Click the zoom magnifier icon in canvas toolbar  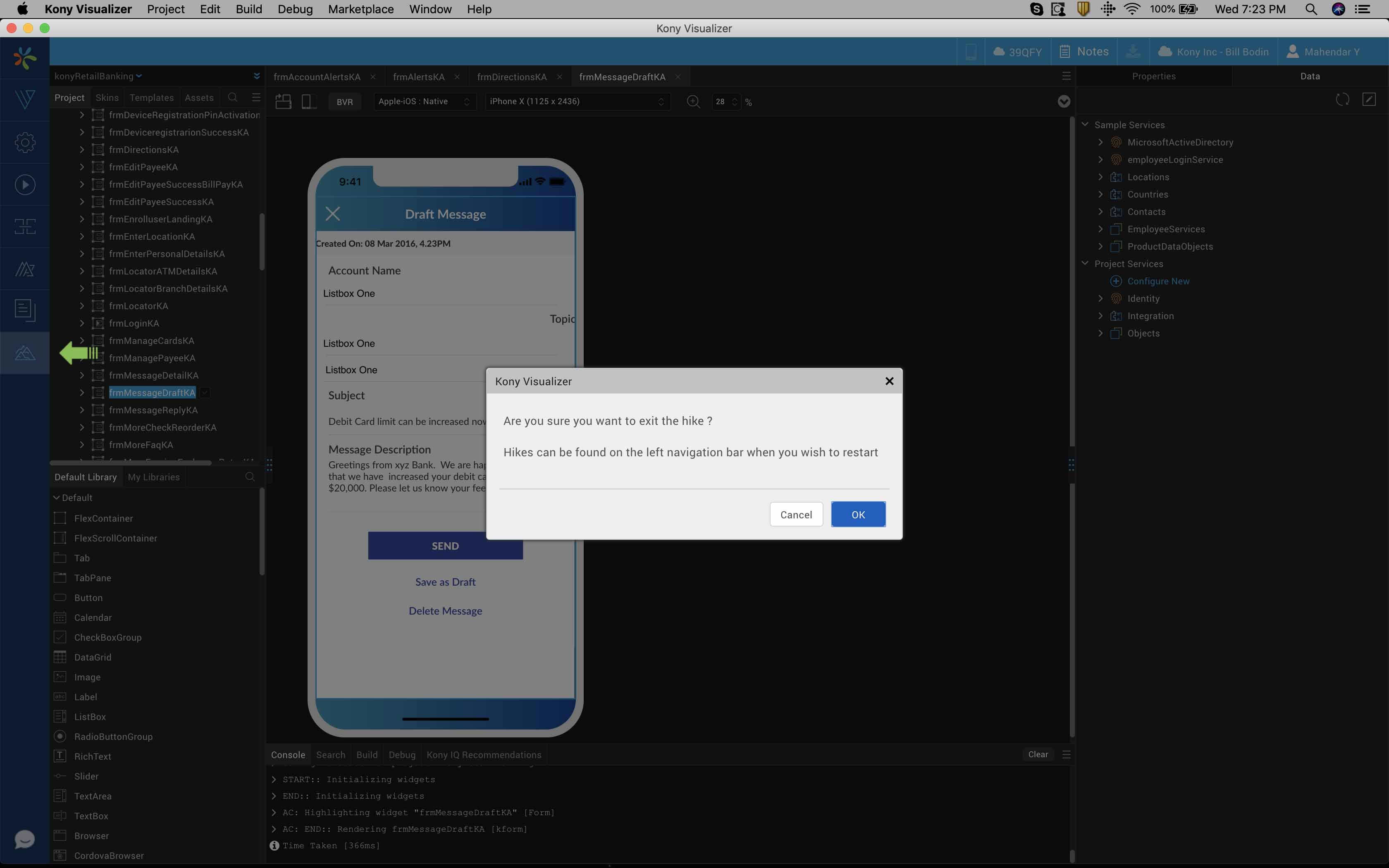point(693,102)
